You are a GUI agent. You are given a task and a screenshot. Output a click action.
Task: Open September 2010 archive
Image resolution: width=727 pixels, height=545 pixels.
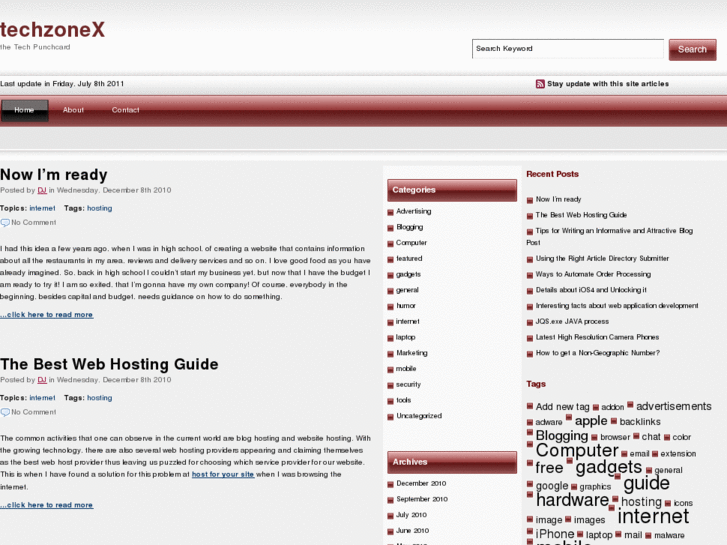(x=422, y=499)
